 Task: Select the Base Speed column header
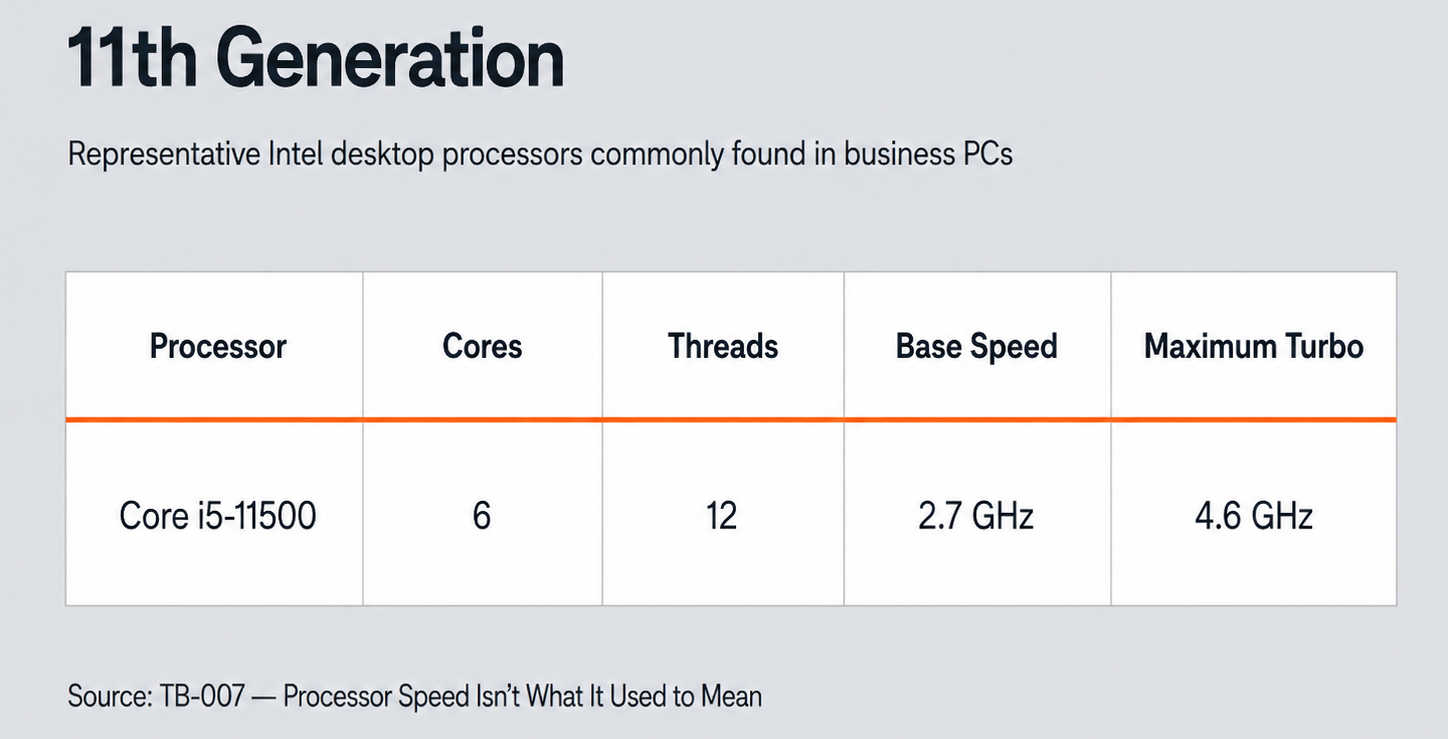pos(977,346)
